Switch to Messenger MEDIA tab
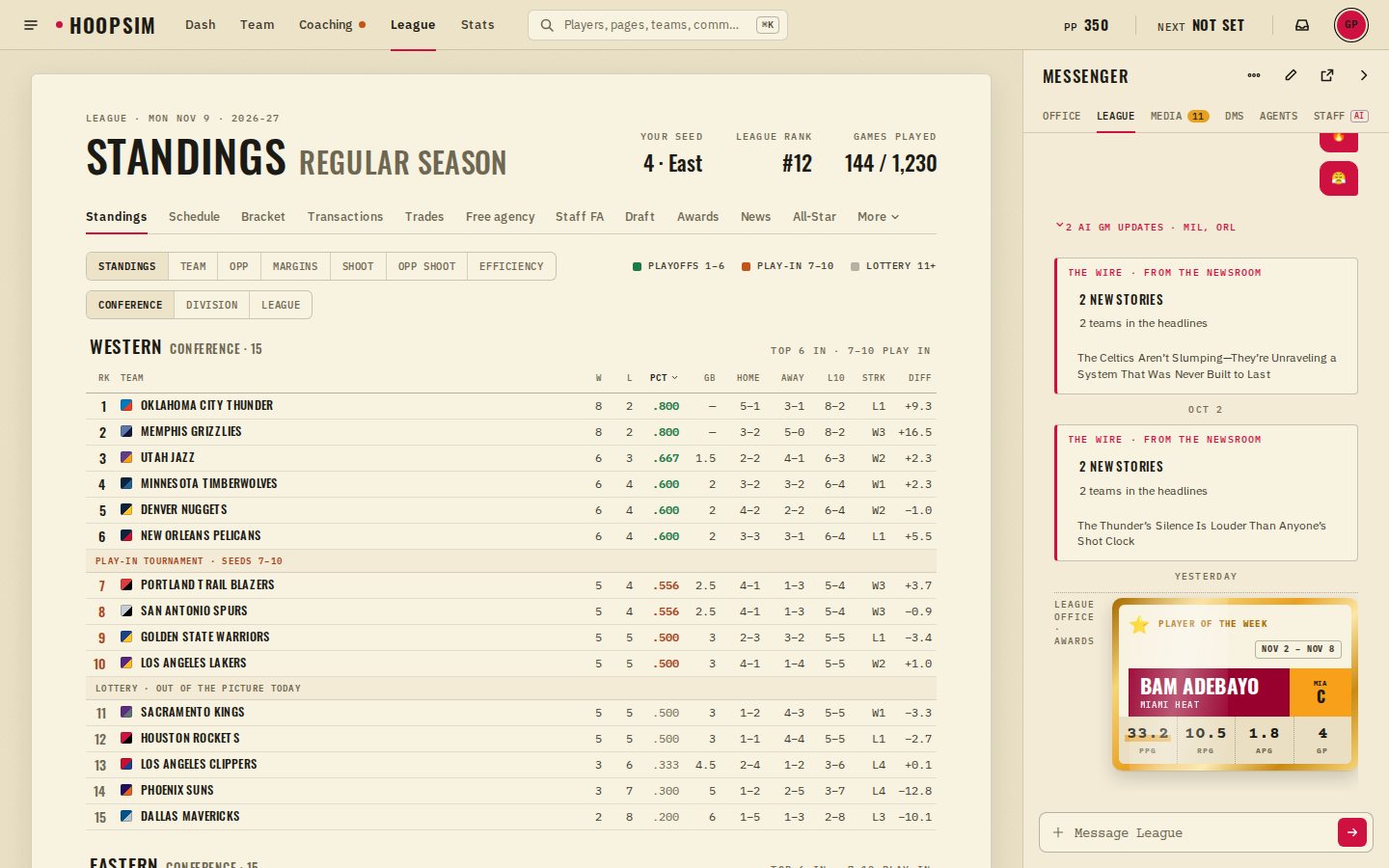The width and height of the screenshot is (1389, 868). (x=1179, y=116)
